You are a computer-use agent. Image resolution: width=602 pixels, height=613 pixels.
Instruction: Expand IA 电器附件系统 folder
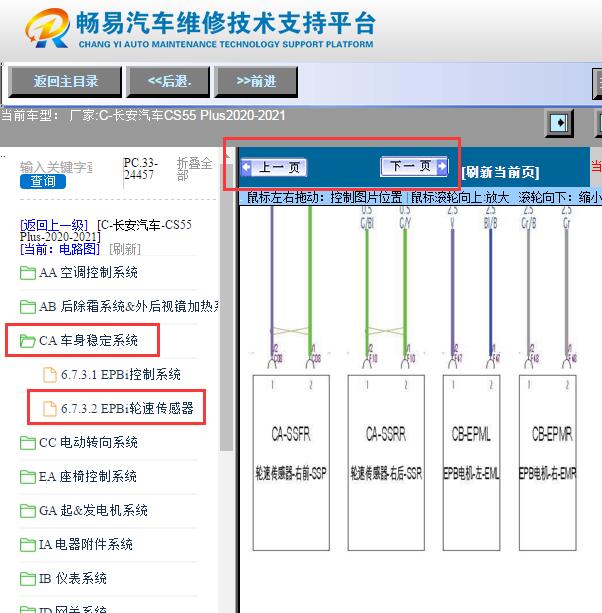point(86,544)
